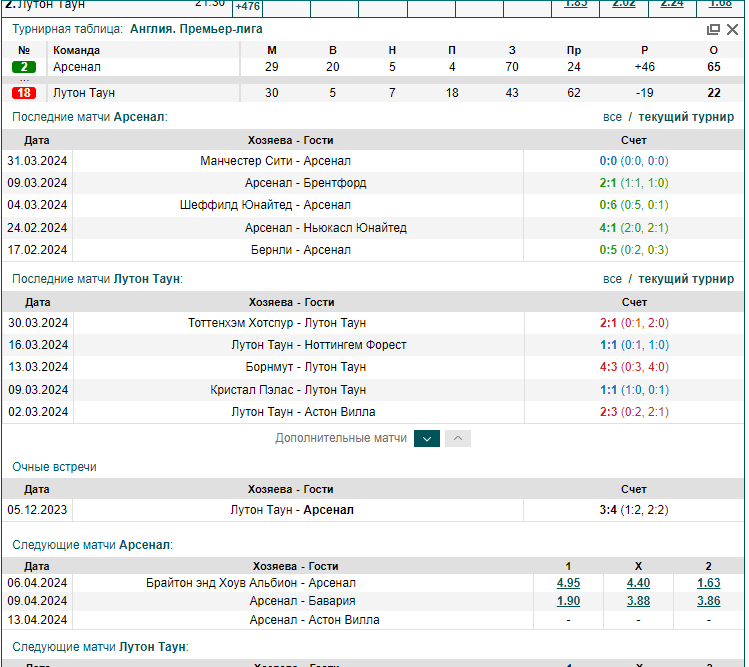Image resolution: width=749 pixels, height=667 pixels.
Task: Select draw odds 3.88 Арсенал - Бавария
Action: pyautogui.click(x=638, y=601)
